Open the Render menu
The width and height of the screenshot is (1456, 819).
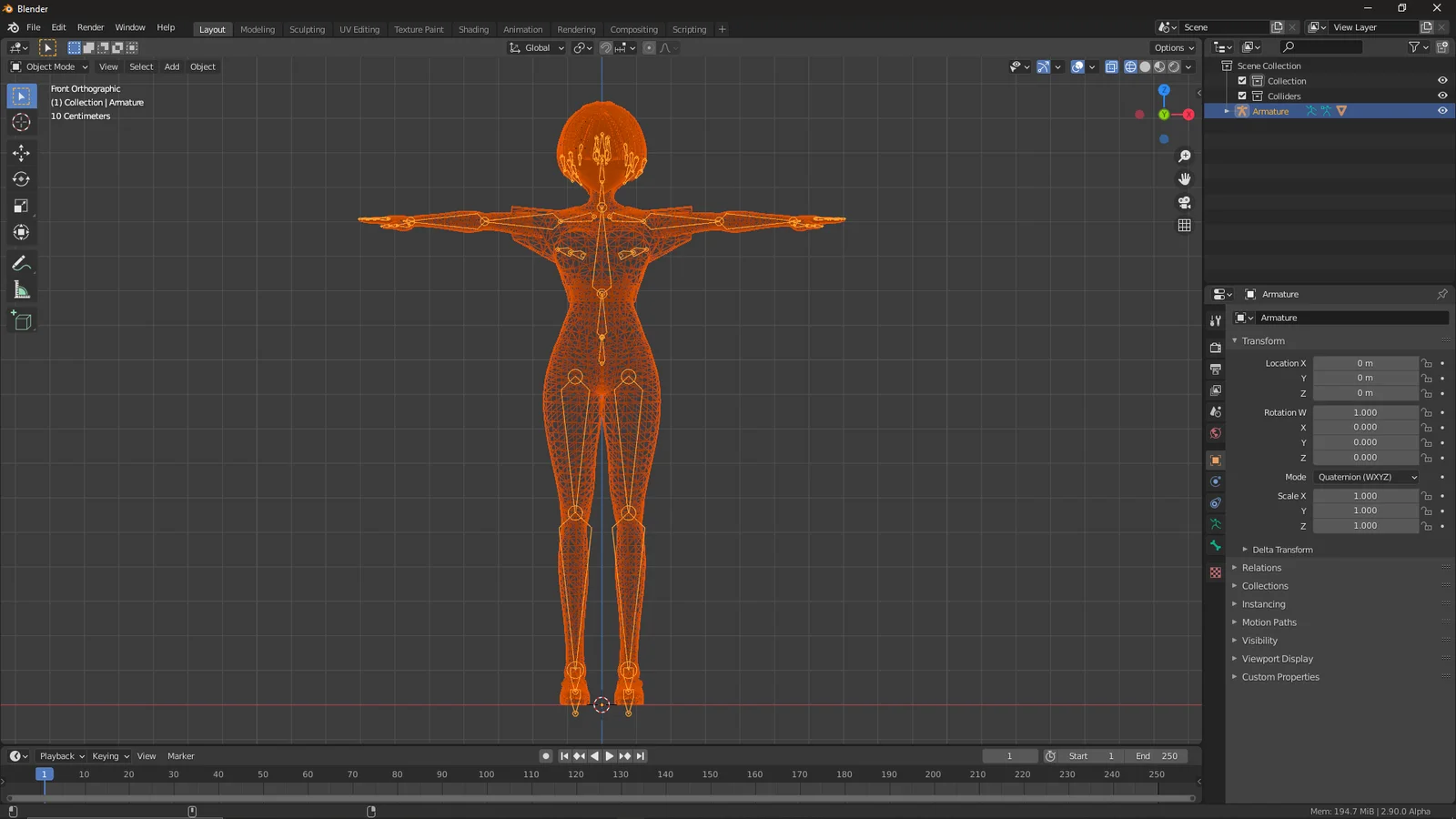90,26
